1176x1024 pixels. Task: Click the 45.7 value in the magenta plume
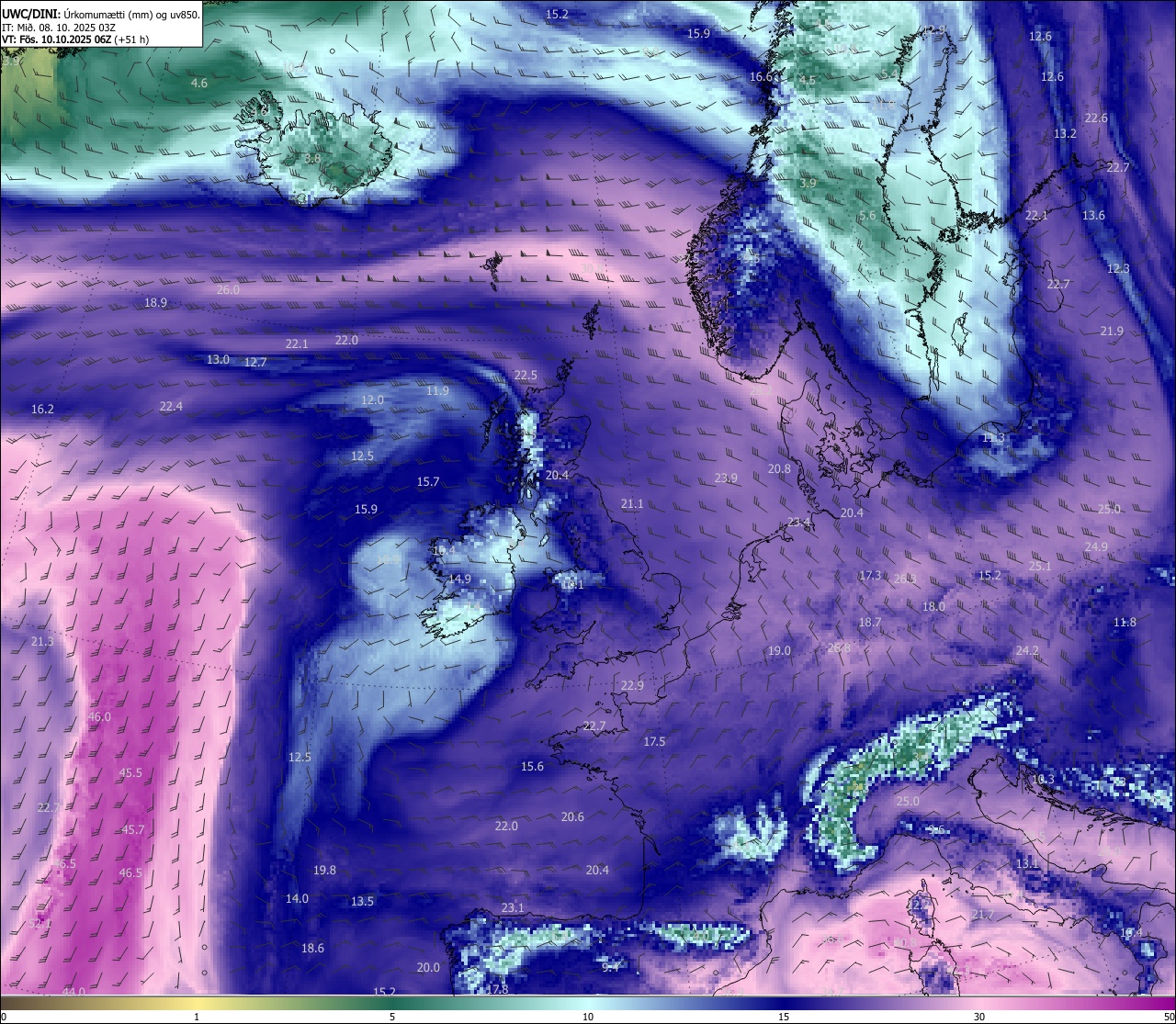[133, 829]
